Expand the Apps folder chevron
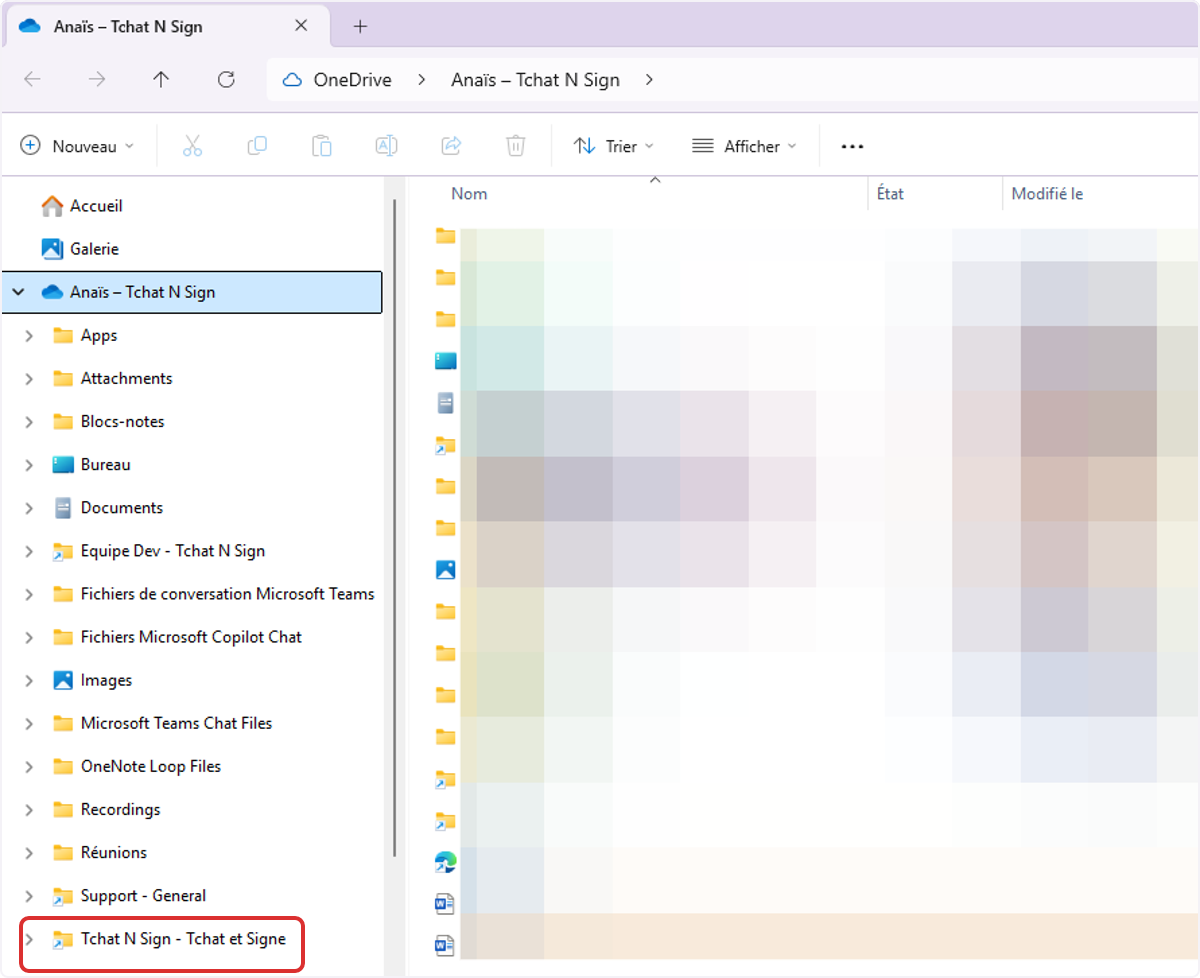 [30, 336]
